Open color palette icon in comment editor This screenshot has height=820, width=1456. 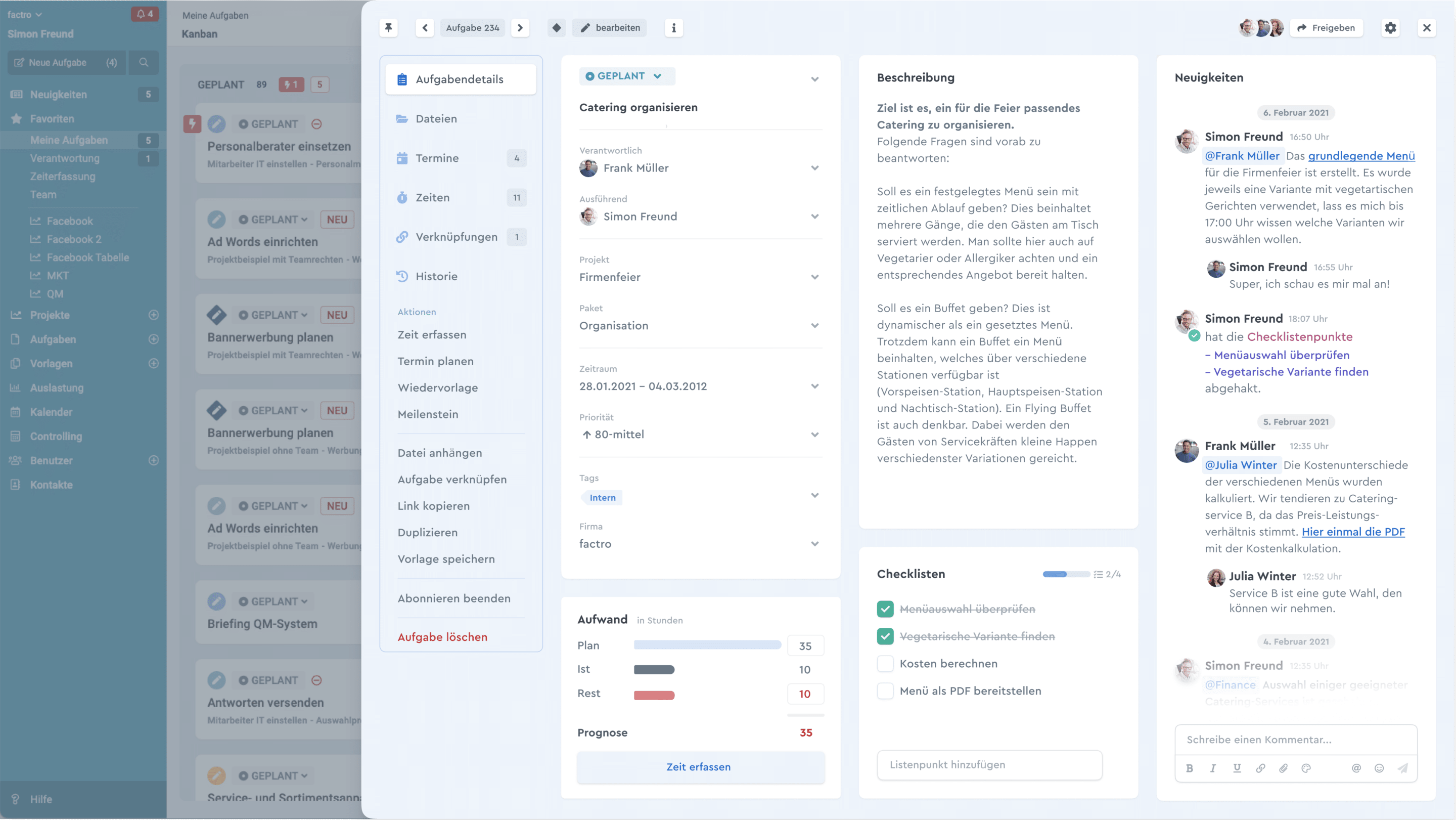pyautogui.click(x=1306, y=768)
